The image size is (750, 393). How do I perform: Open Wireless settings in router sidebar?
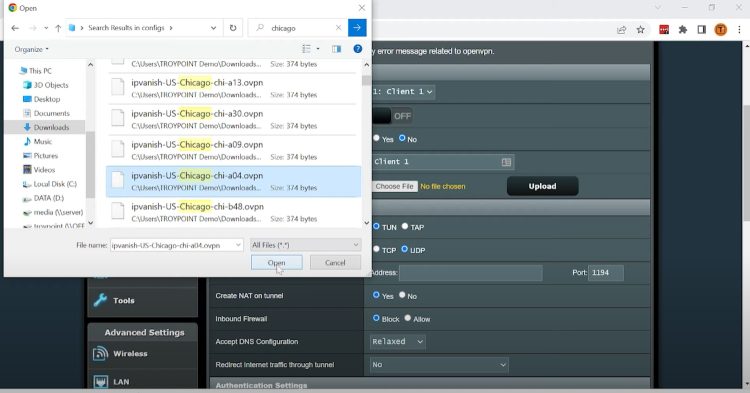(143, 354)
